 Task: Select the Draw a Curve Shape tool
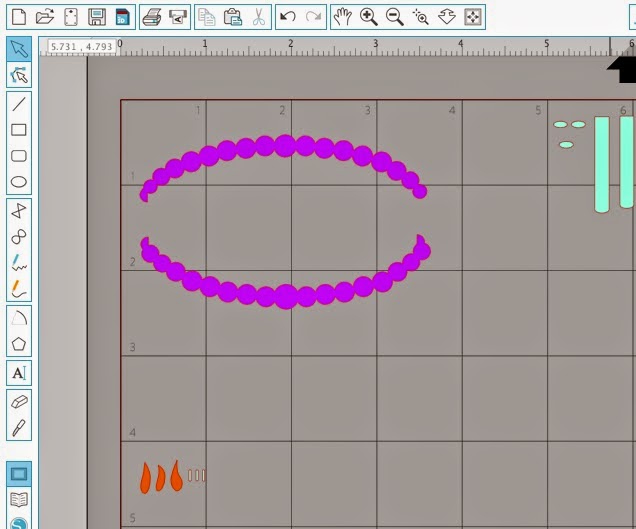tap(19, 237)
